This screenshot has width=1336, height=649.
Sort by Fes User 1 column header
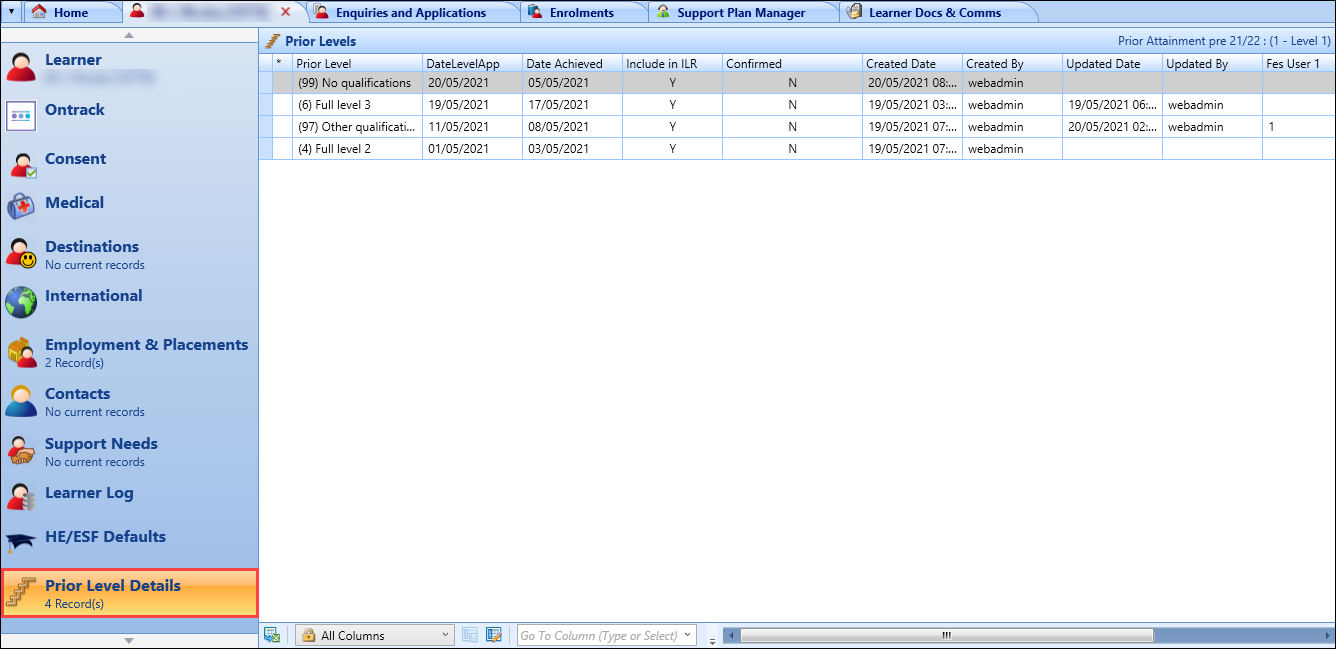(1298, 63)
